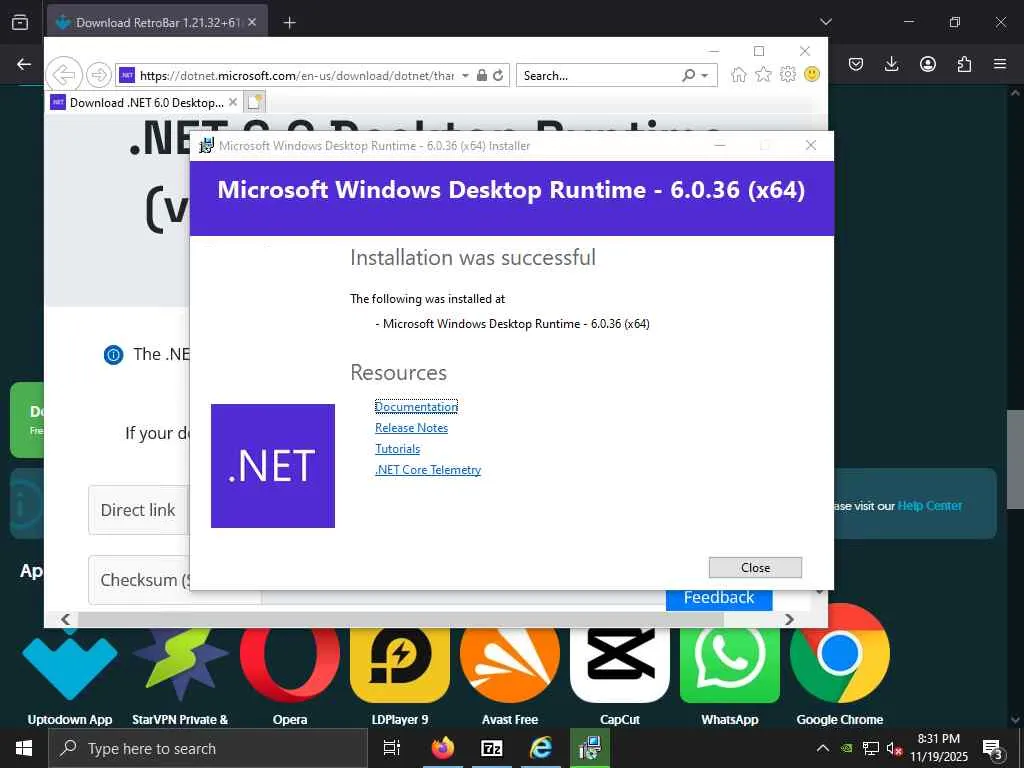The height and width of the screenshot is (768, 1024).
Task: Click the Help Center link on Uptodown page
Action: [929, 505]
